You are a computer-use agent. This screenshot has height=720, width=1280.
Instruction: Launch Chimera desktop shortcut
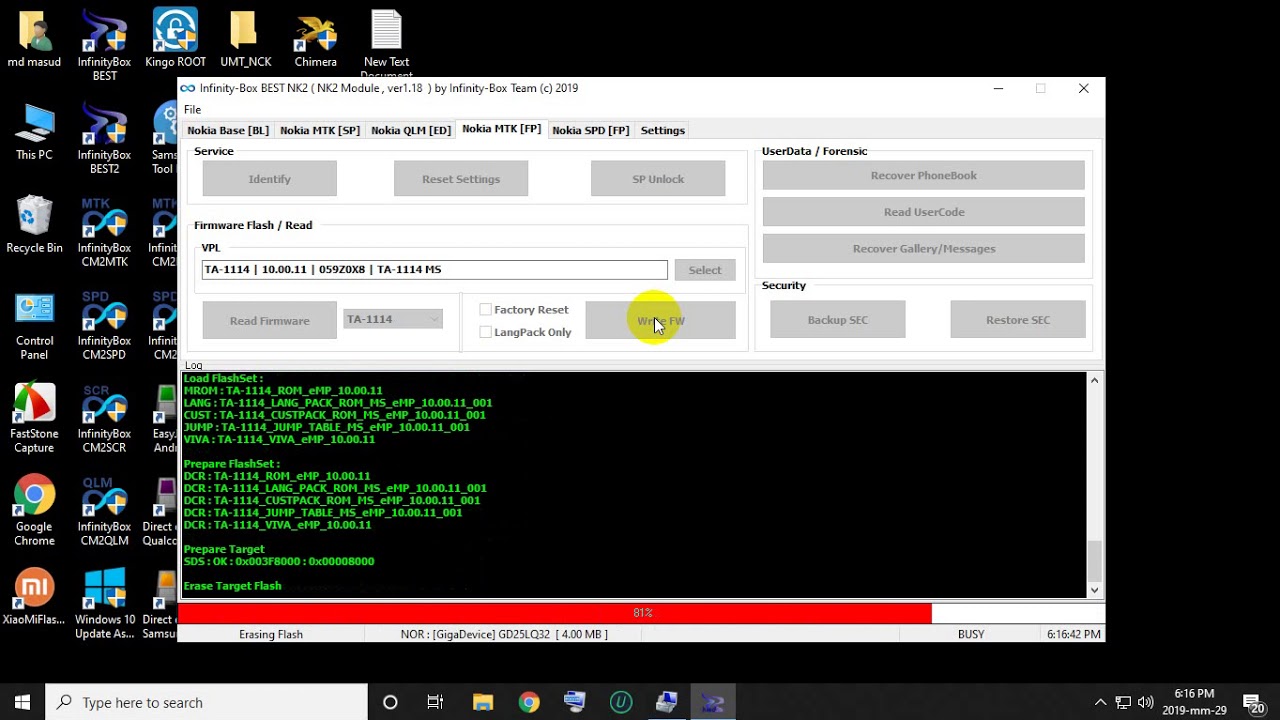click(x=315, y=40)
